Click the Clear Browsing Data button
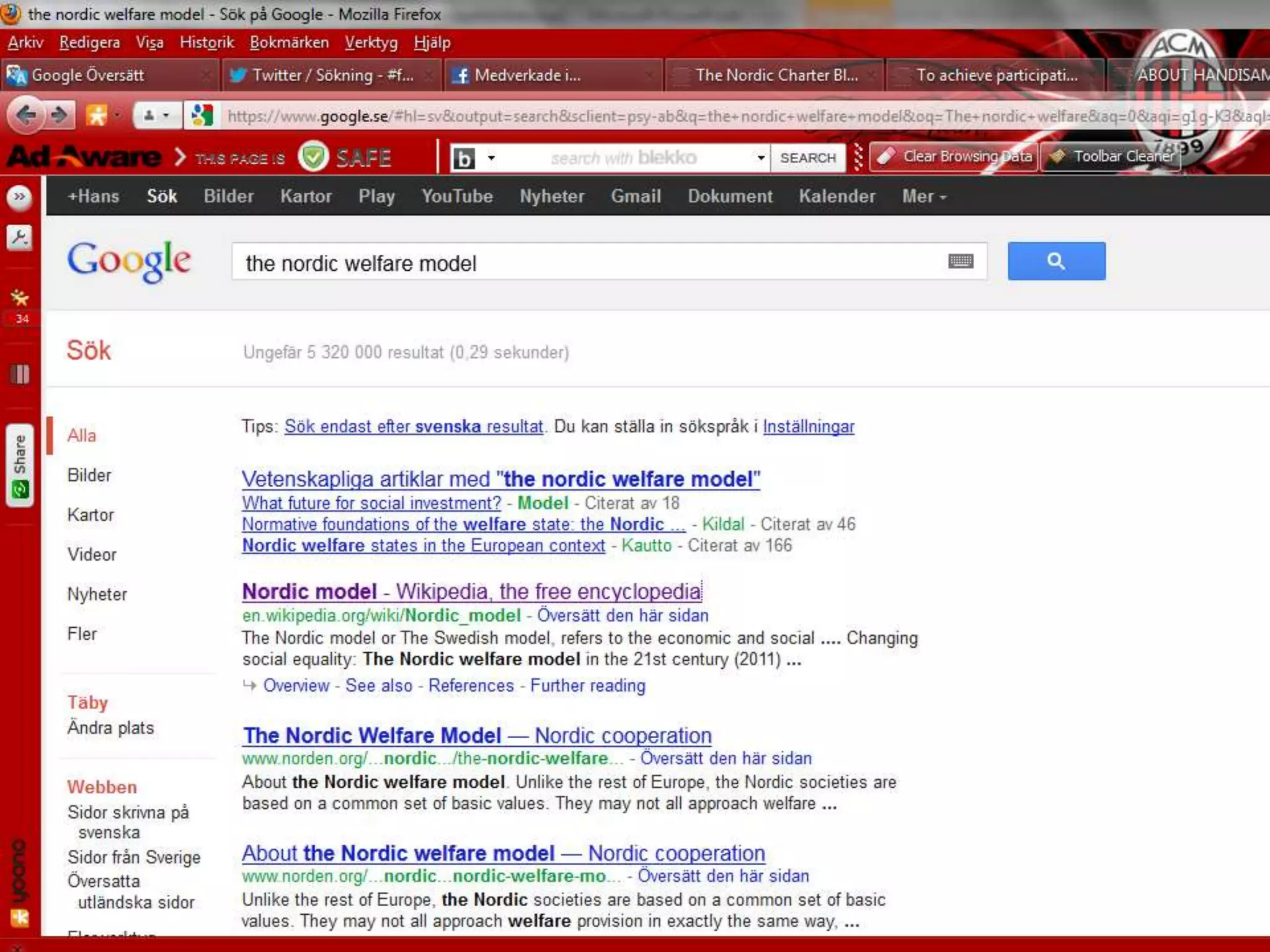Image resolution: width=1270 pixels, height=952 pixels. pos(954,157)
